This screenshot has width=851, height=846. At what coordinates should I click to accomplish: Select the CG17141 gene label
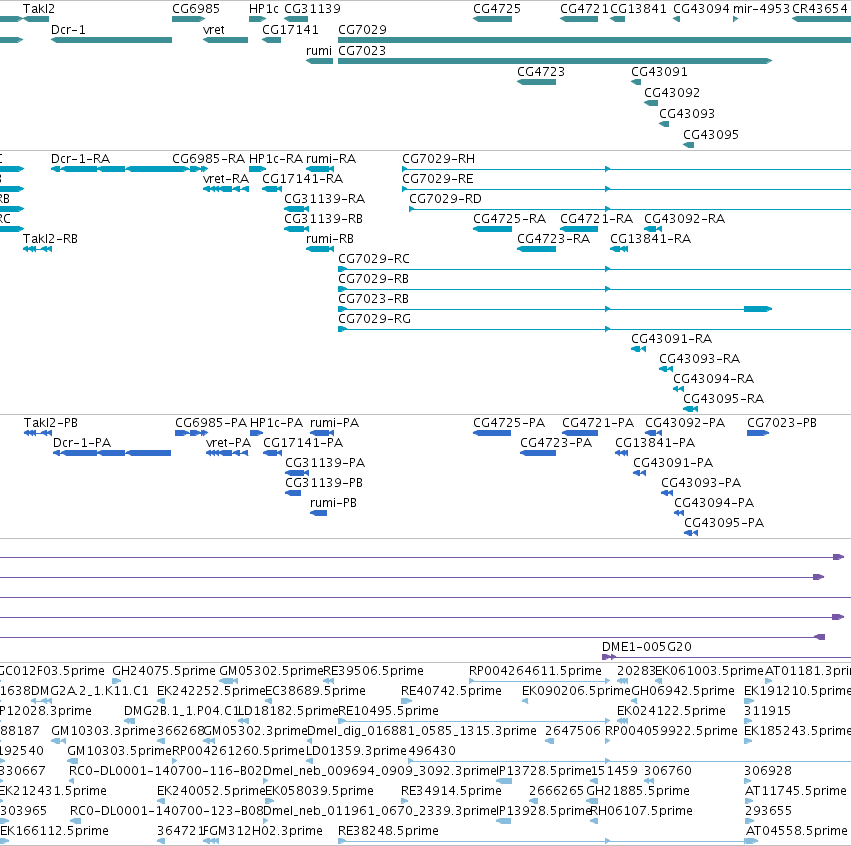290,29
